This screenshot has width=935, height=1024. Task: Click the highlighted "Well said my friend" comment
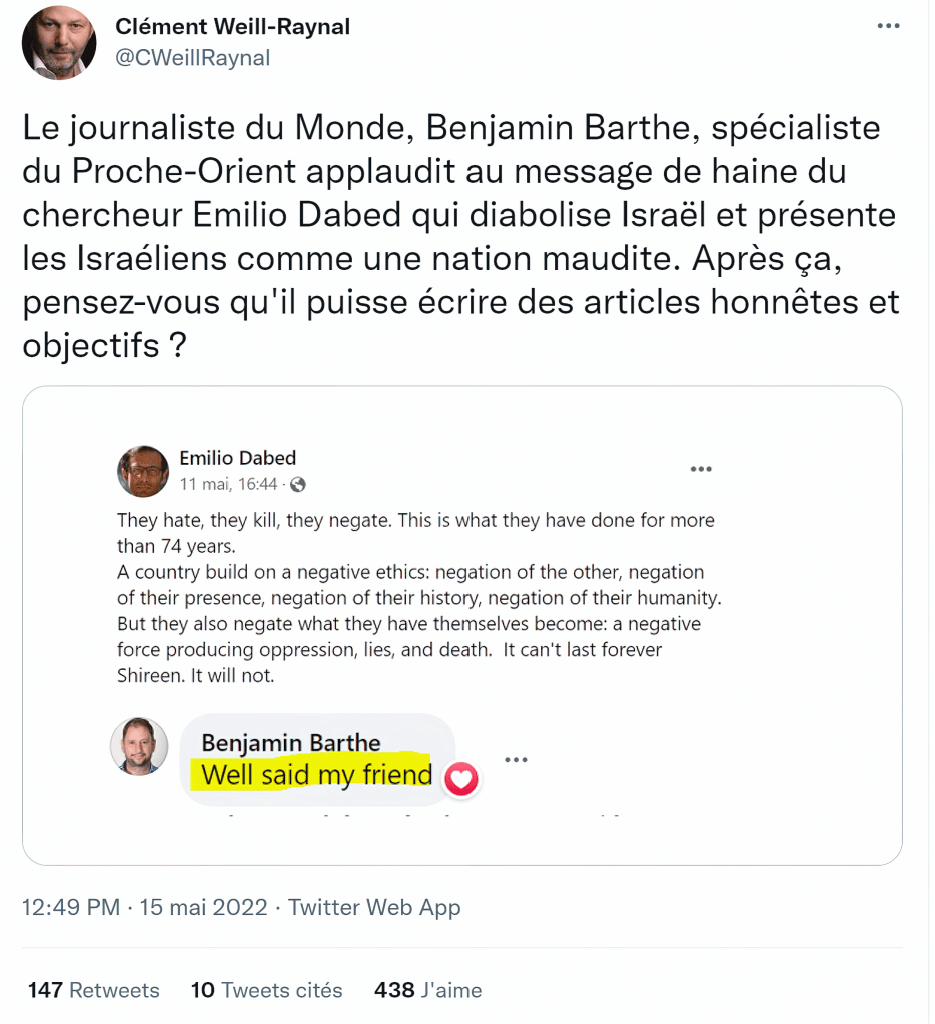point(316,775)
